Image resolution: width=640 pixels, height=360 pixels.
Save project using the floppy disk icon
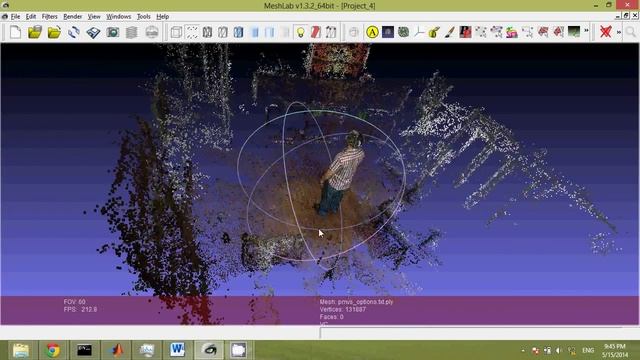pyautogui.click(x=93, y=32)
